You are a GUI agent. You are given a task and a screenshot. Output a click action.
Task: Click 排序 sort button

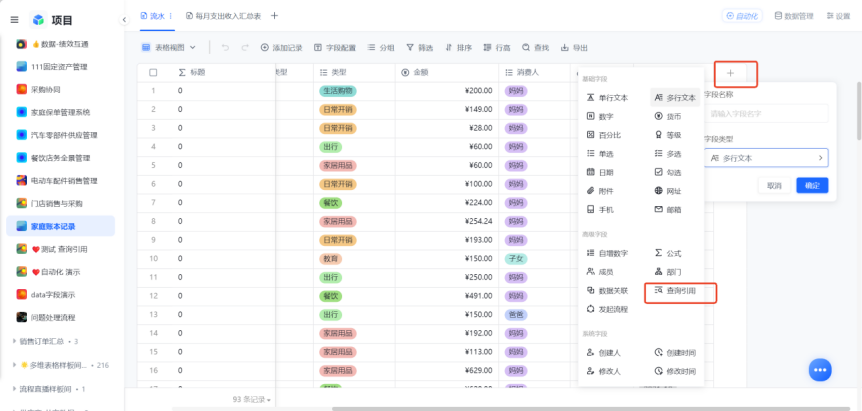[458, 48]
